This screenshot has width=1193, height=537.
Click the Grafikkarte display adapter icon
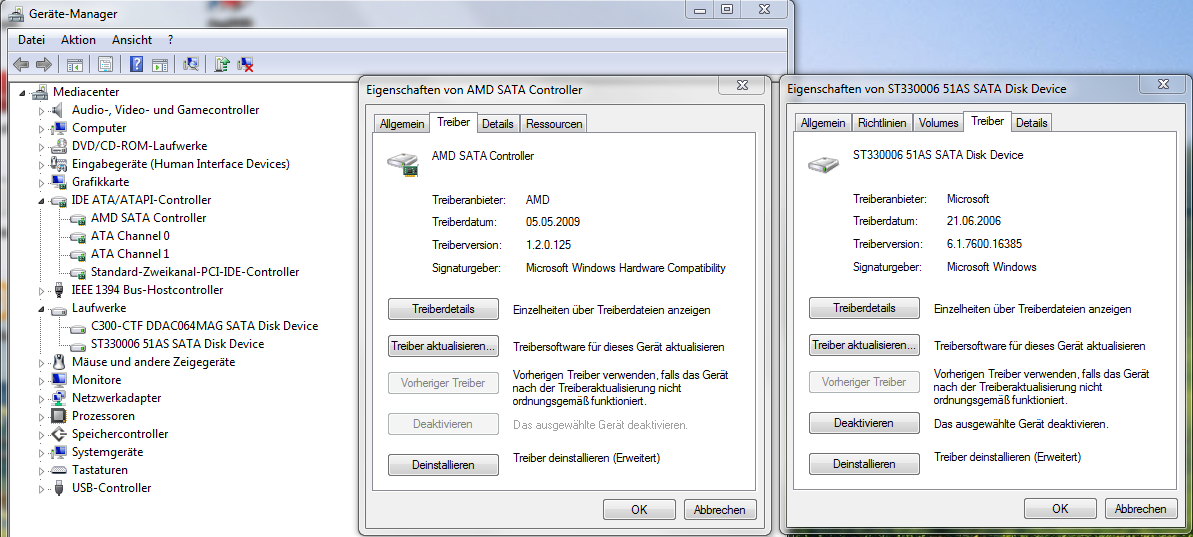tap(59, 182)
